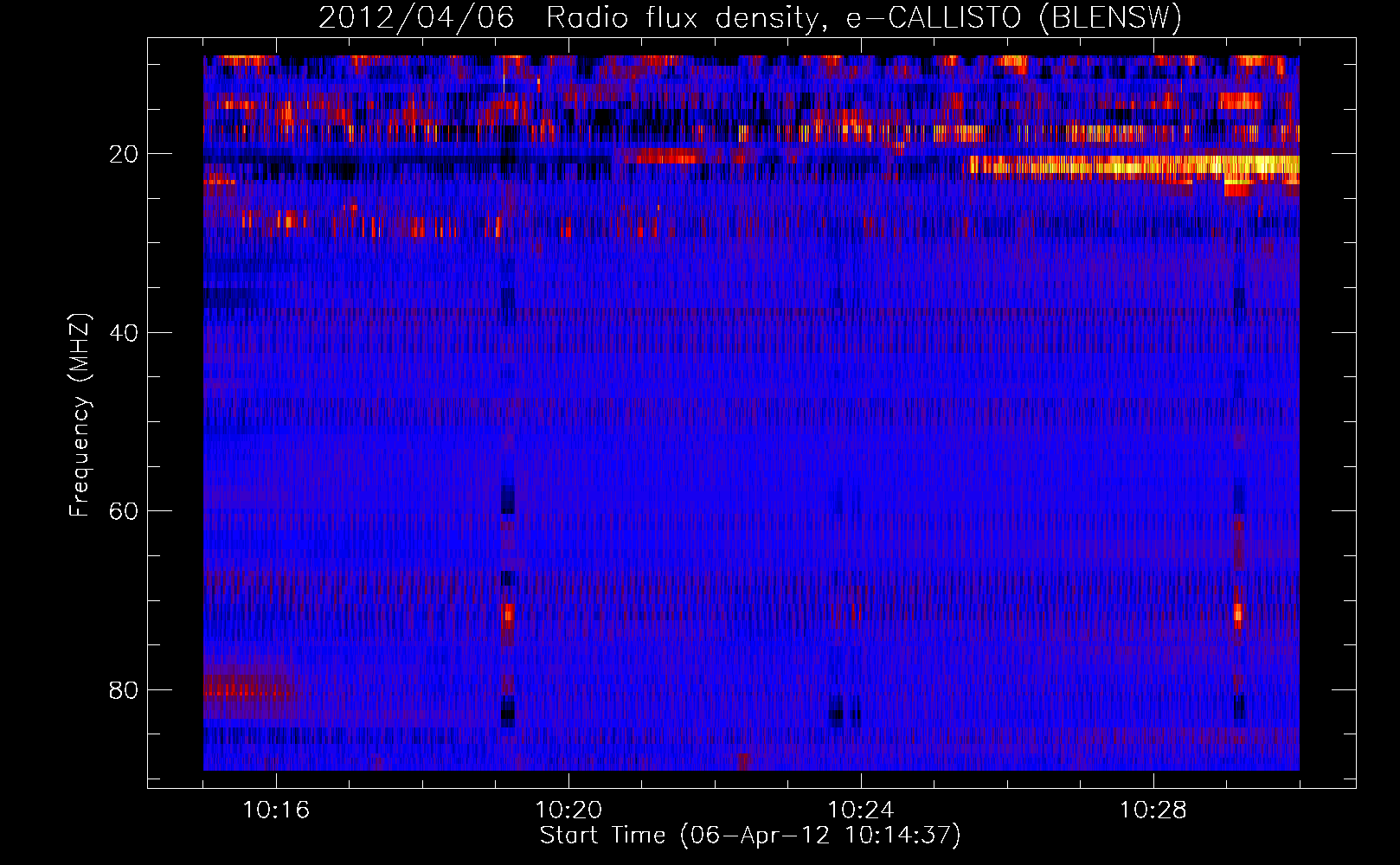Click the '10:20' time tick label

click(x=568, y=810)
